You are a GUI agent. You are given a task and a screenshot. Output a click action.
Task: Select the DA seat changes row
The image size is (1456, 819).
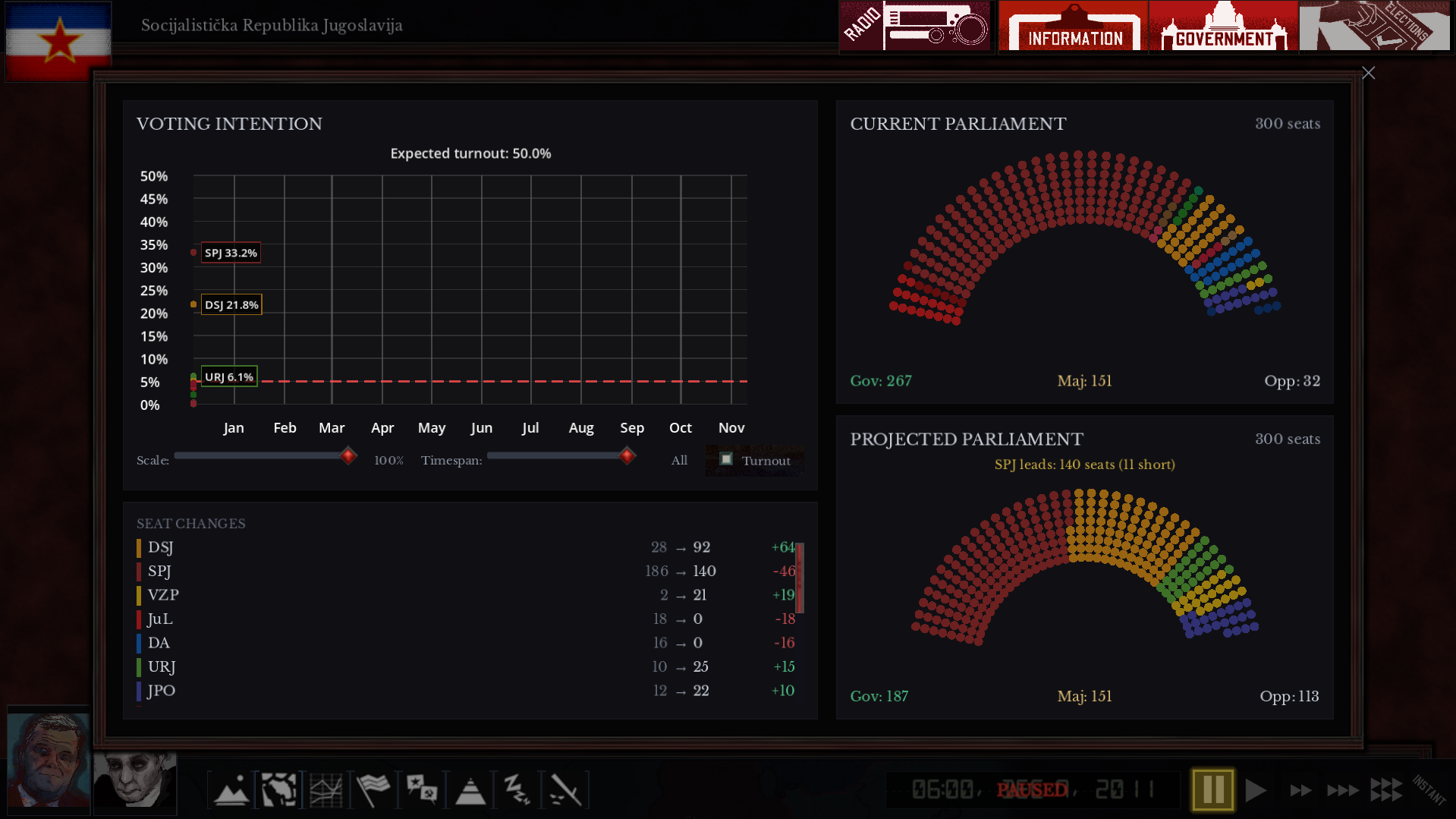click(466, 643)
